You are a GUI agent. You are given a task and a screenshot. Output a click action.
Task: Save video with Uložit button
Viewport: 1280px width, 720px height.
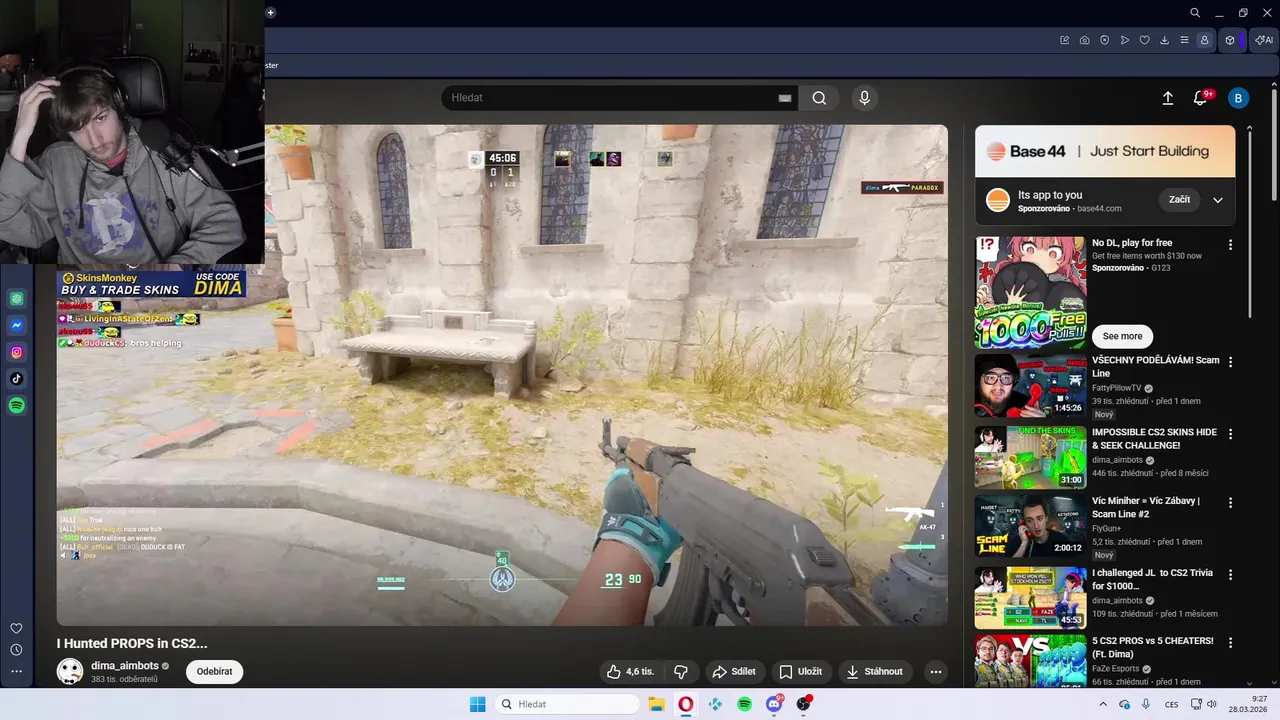[x=801, y=672]
